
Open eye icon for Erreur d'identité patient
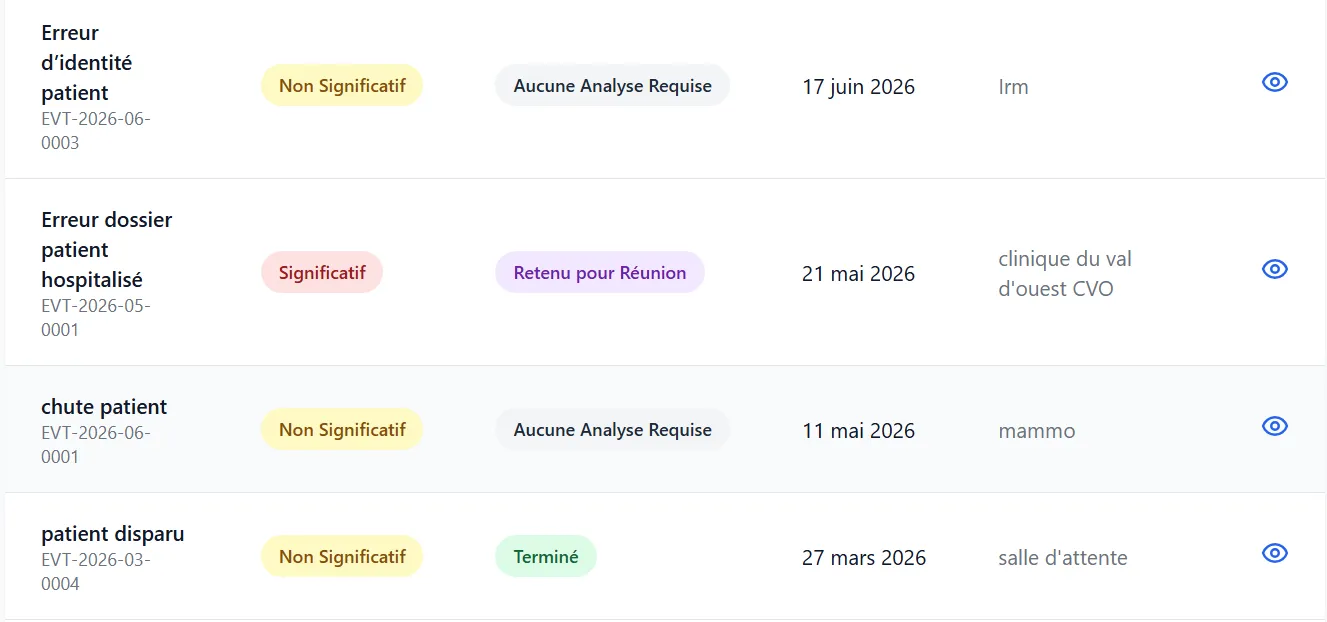pyautogui.click(x=1274, y=83)
